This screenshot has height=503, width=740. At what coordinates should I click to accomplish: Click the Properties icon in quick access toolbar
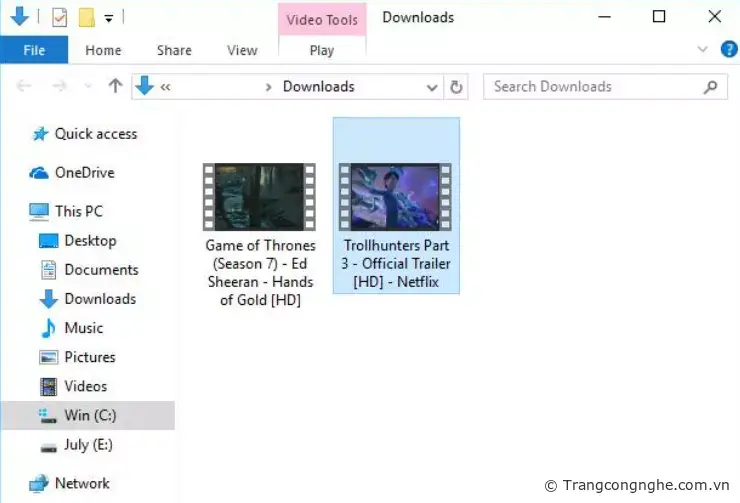(59, 17)
